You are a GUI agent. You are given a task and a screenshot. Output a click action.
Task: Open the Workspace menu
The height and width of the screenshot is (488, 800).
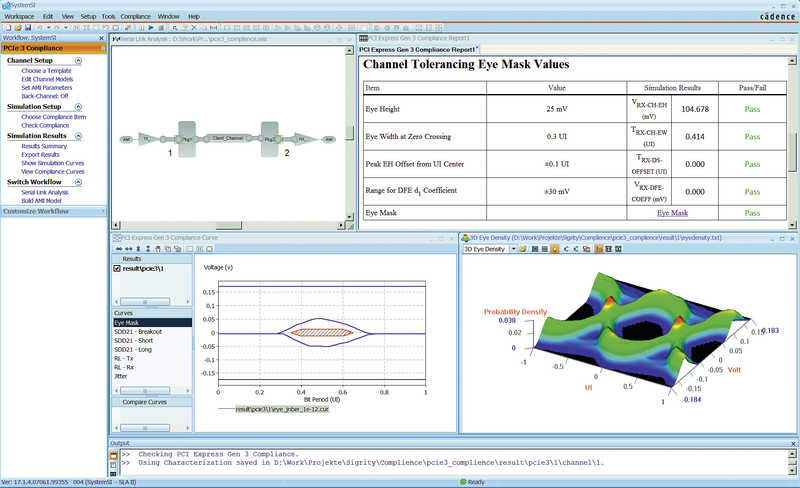[x=19, y=16]
